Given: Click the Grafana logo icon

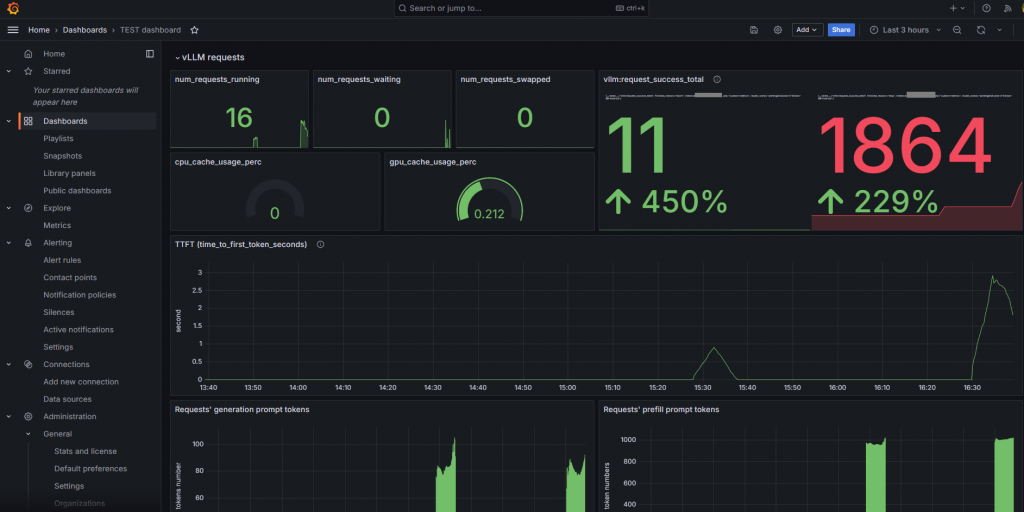Looking at the screenshot, I should [x=12, y=8].
